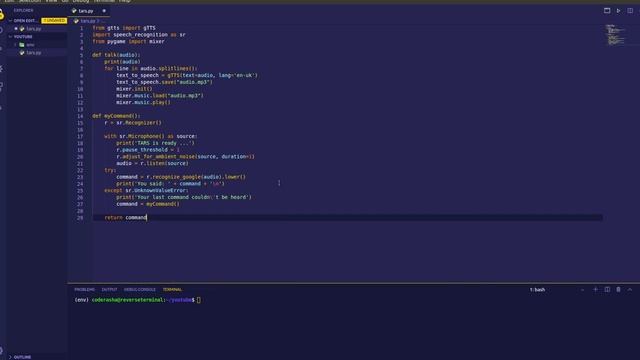Viewport: 640px width, 360px height.
Task: Collapse the YOUTUBE folder section
Action: (x=11, y=37)
